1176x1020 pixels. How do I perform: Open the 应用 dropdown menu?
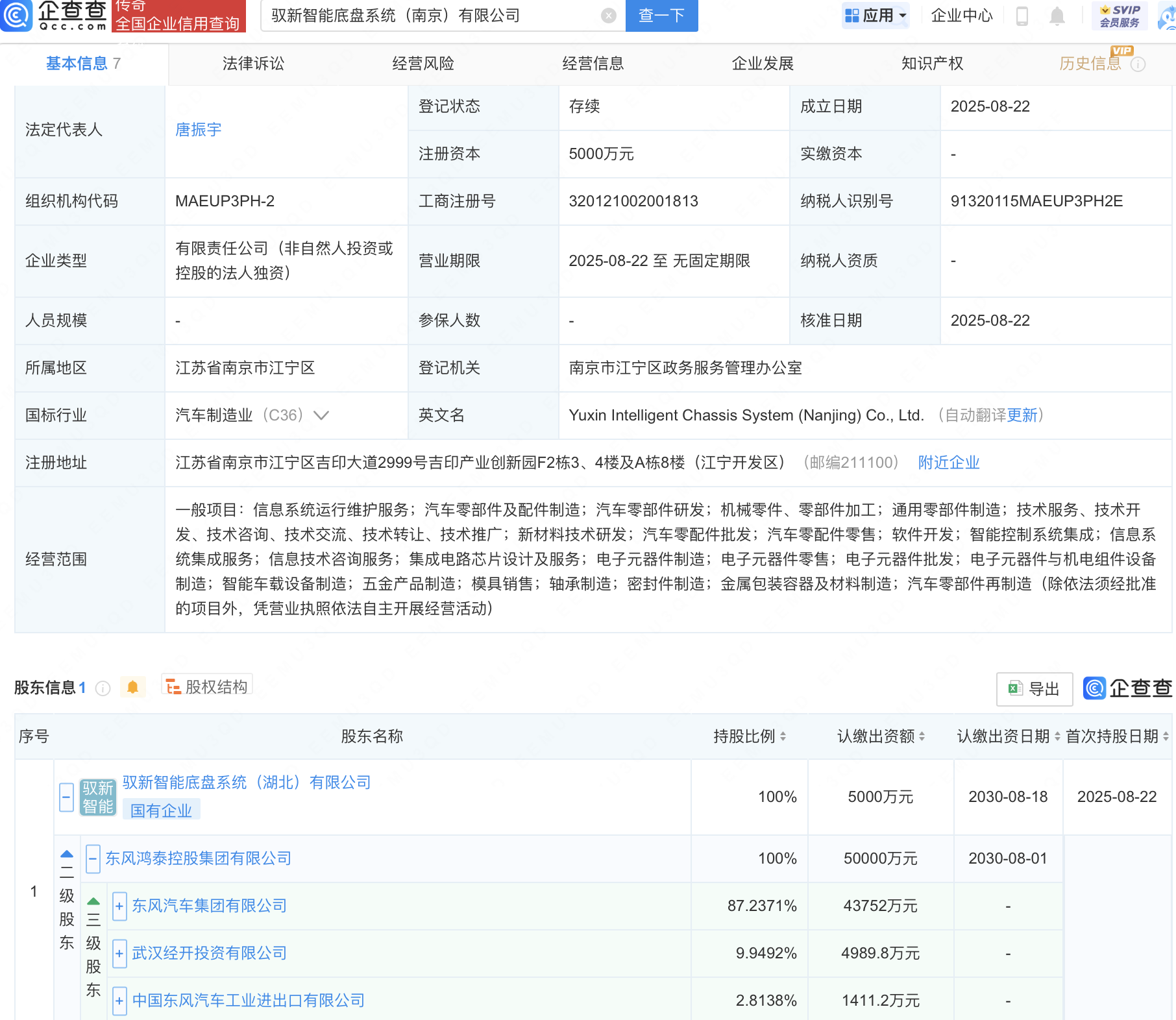pos(876,16)
